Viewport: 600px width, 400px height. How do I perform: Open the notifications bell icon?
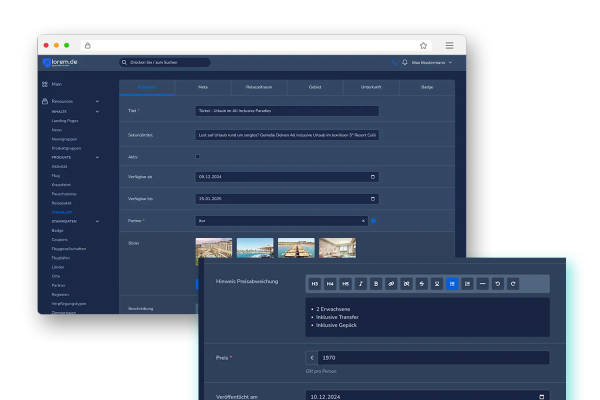click(x=404, y=63)
